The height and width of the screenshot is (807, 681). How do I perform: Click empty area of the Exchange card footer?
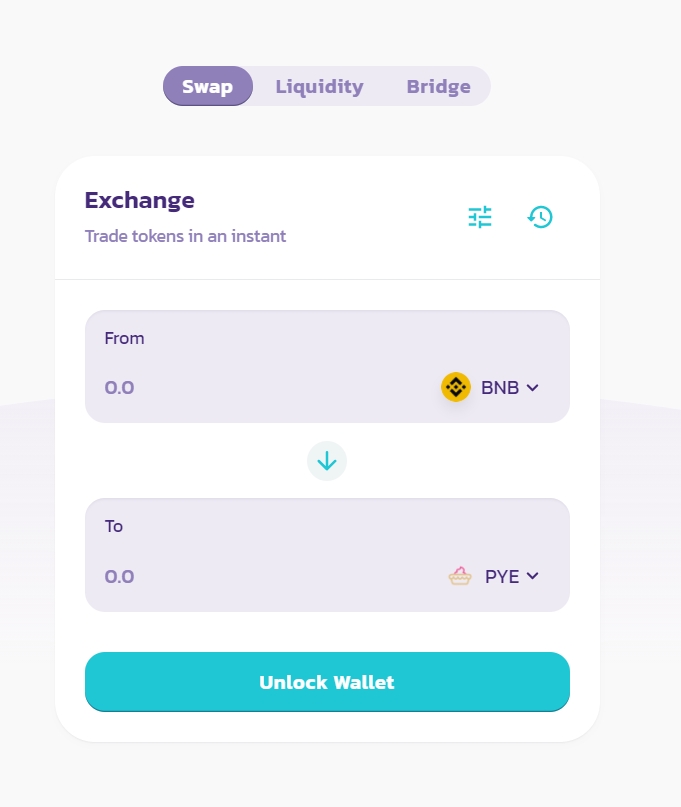327,727
